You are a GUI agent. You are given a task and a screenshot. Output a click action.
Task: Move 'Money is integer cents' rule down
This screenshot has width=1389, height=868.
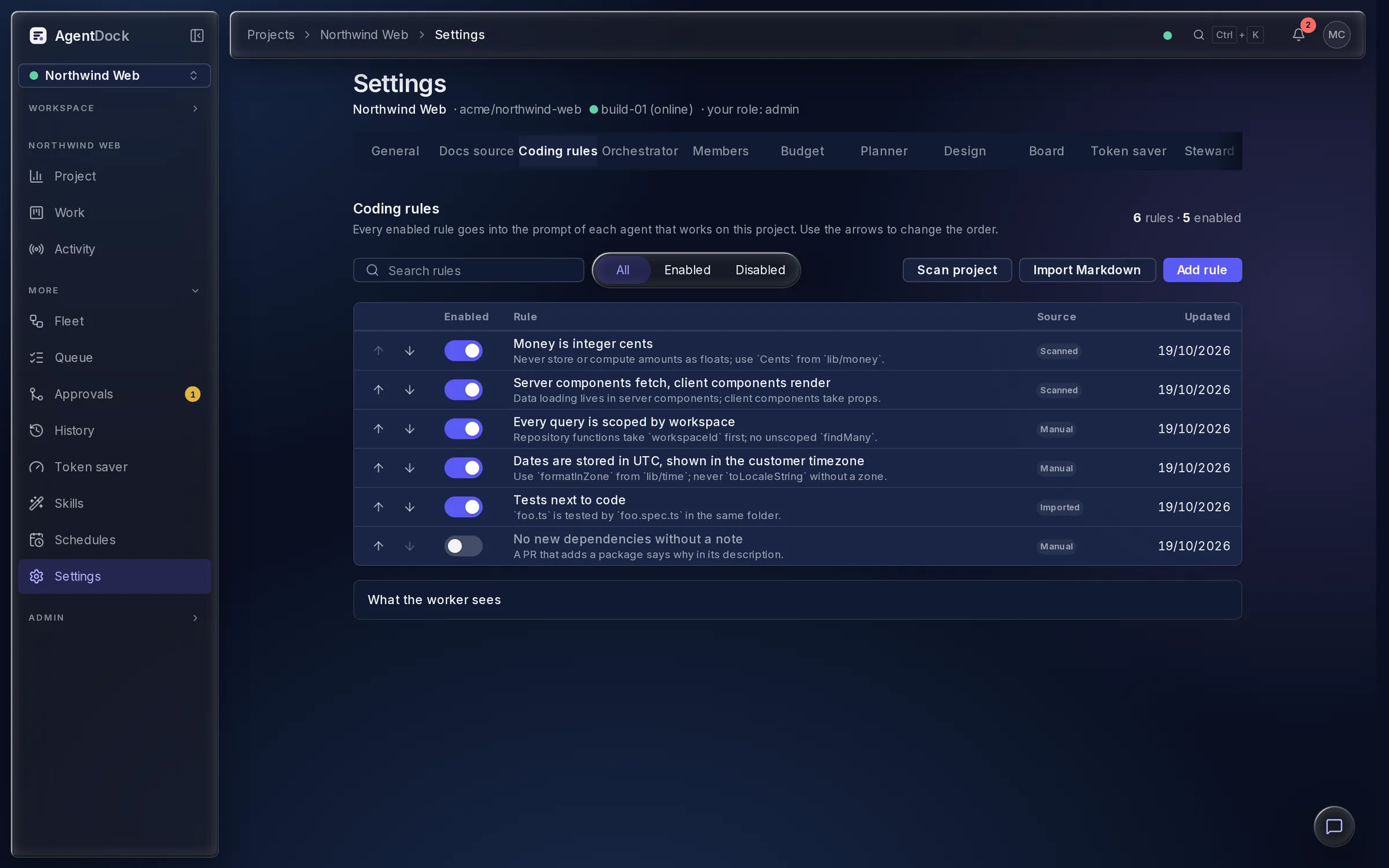coord(410,351)
